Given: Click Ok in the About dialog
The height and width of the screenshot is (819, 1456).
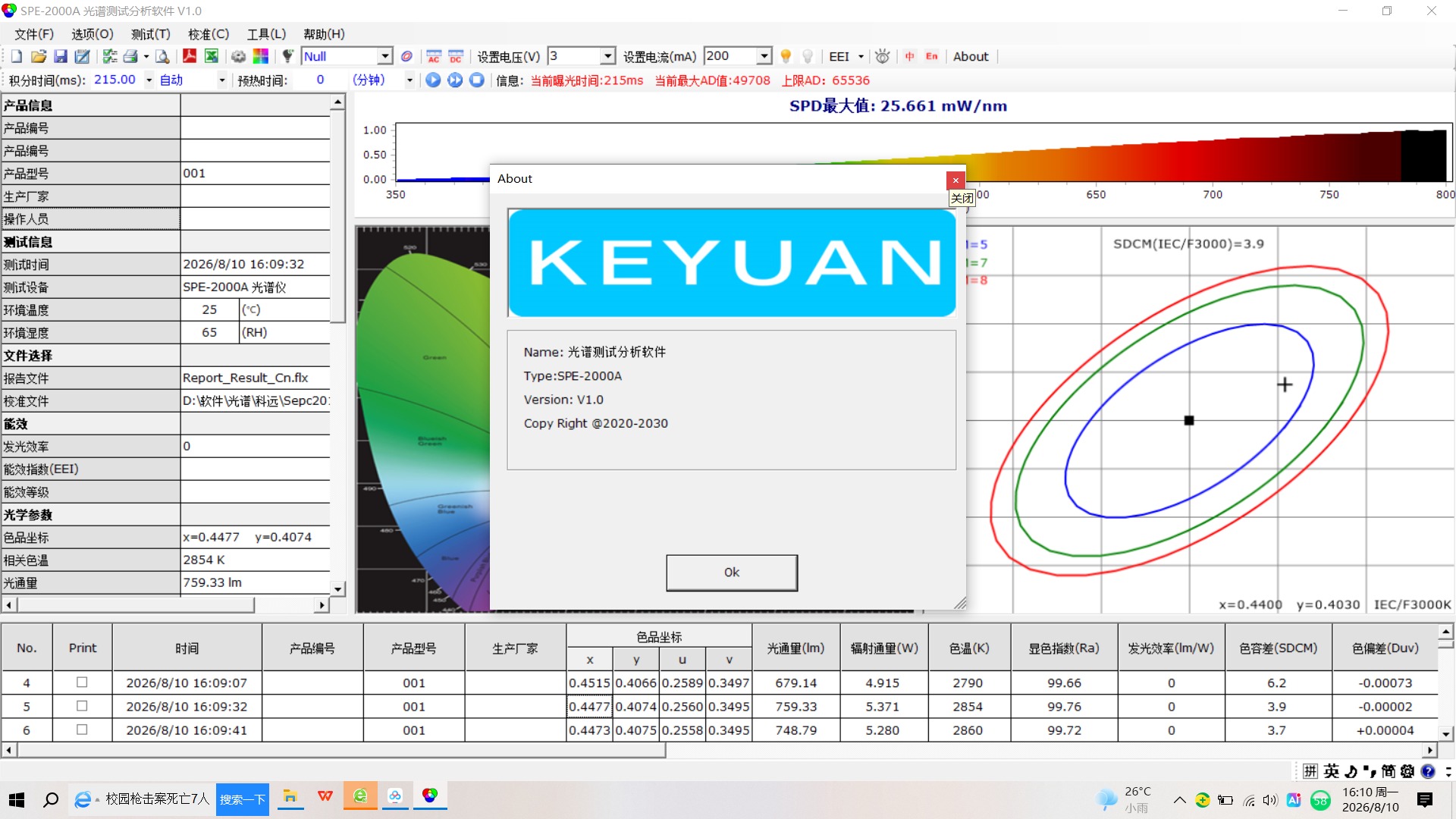Looking at the screenshot, I should (x=732, y=573).
